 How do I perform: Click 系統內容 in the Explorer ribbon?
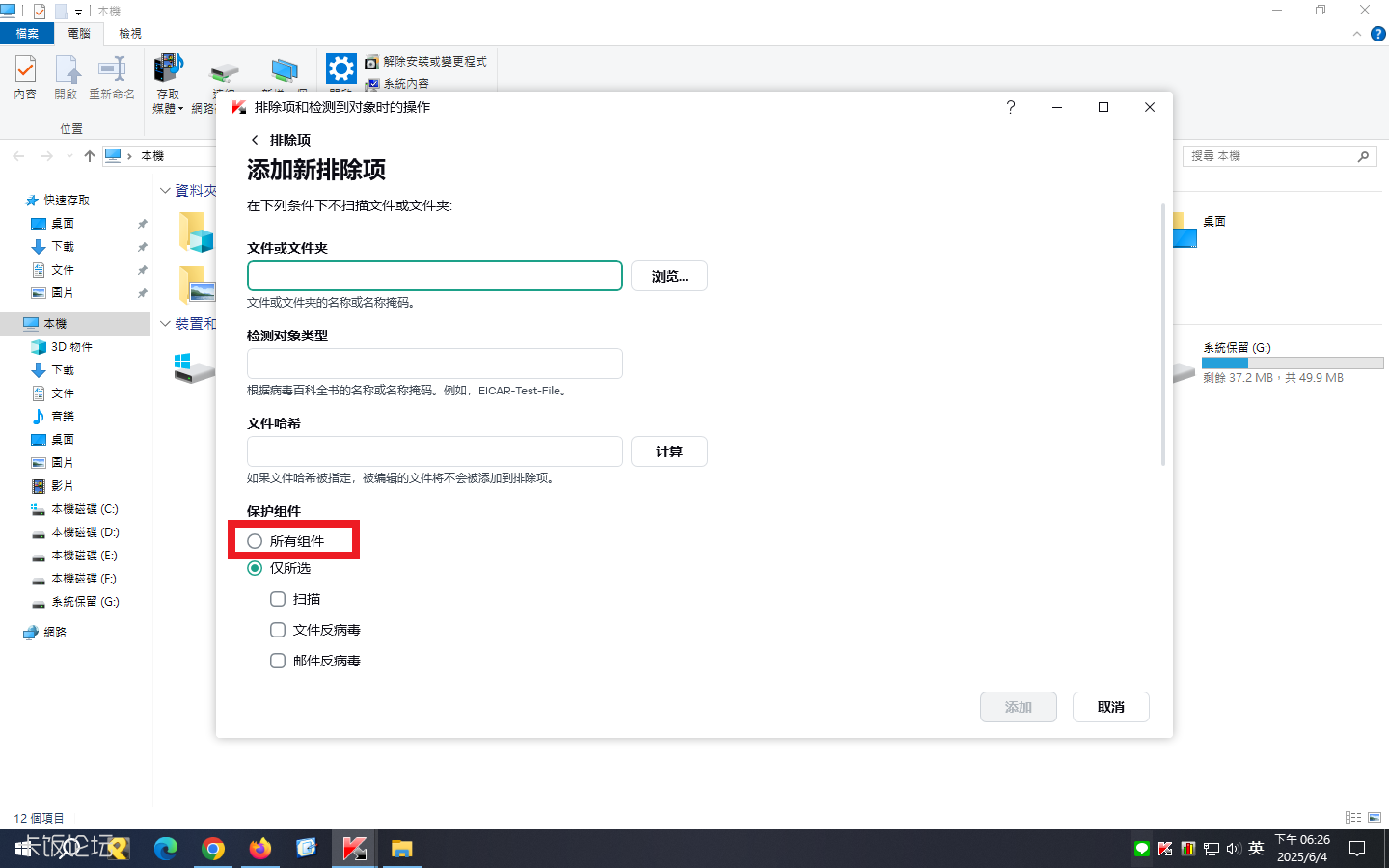[397, 84]
